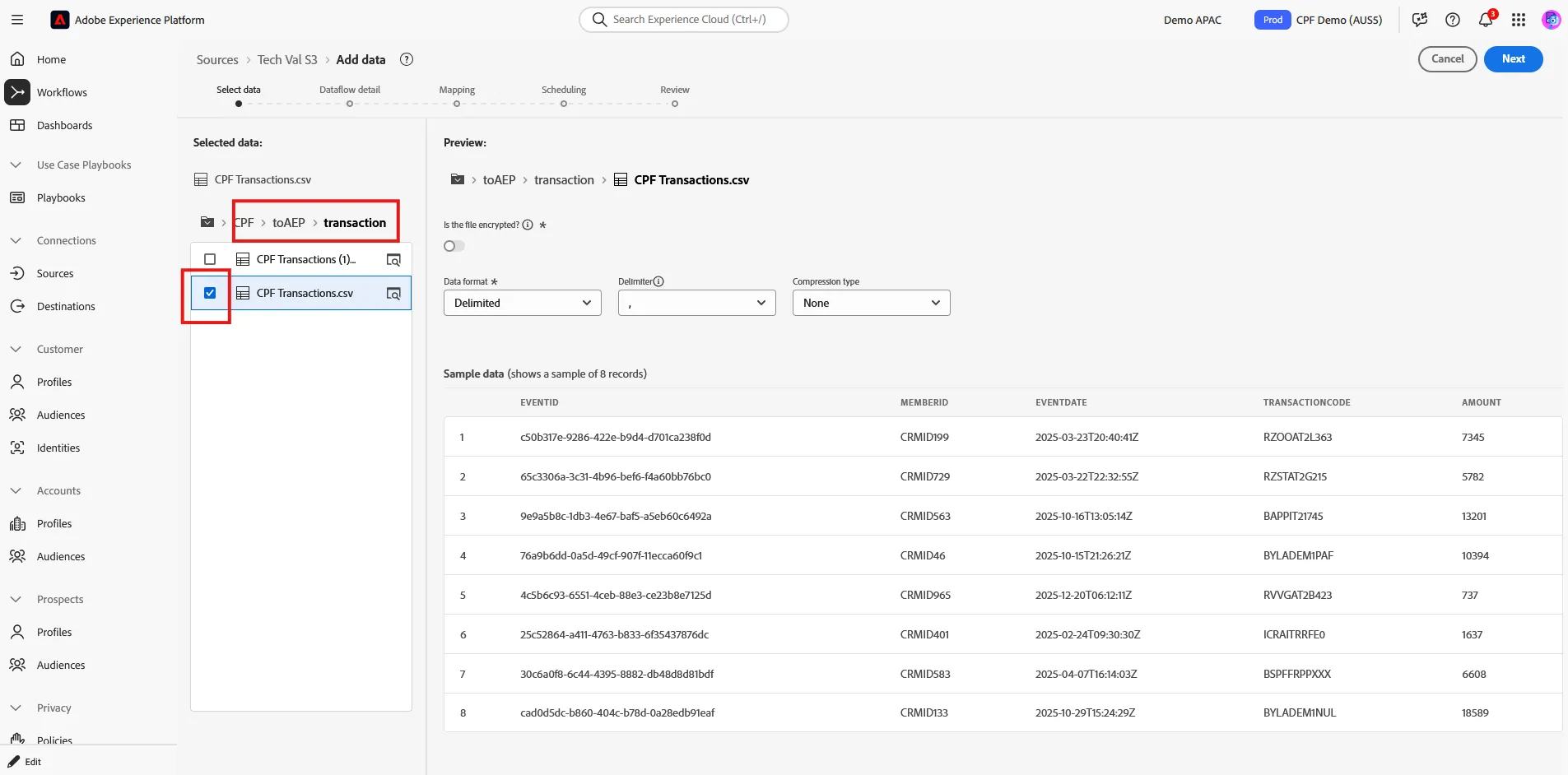Click the Search Experience Cloud field
This screenshot has height=775, width=1568.
pos(684,20)
